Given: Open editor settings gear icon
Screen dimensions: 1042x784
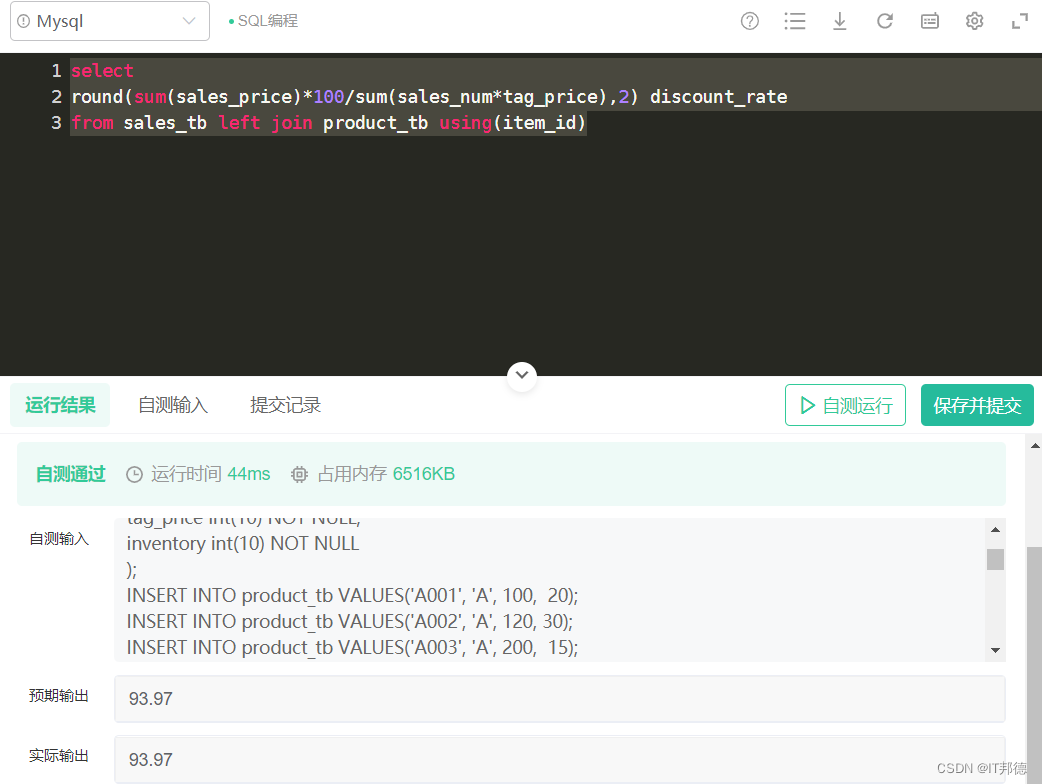Looking at the screenshot, I should [x=975, y=21].
